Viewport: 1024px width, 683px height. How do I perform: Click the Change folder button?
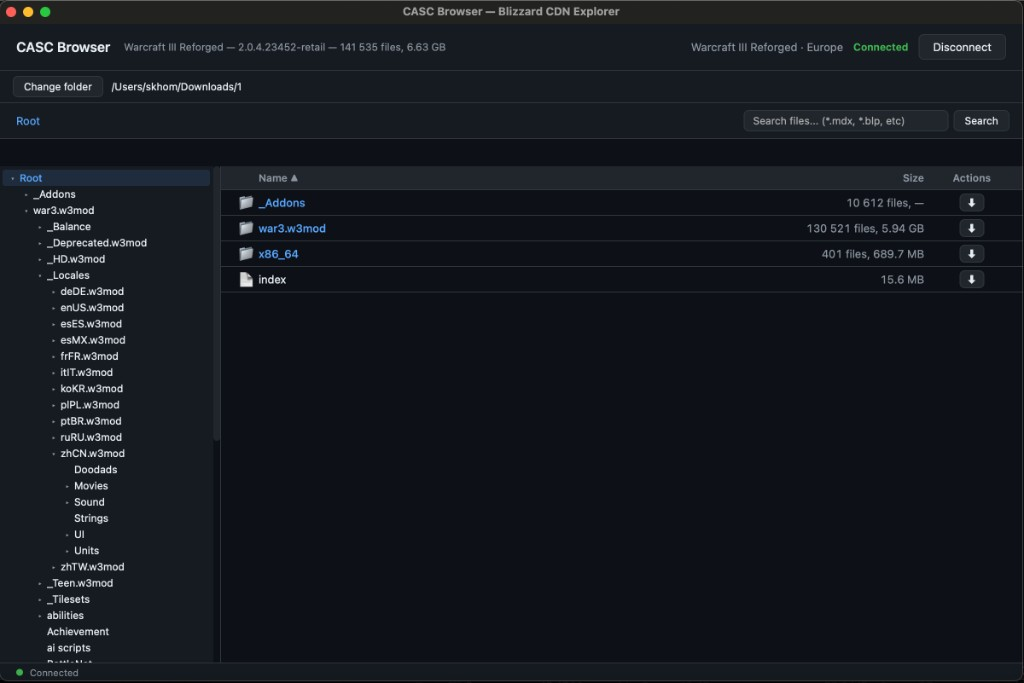[57, 86]
